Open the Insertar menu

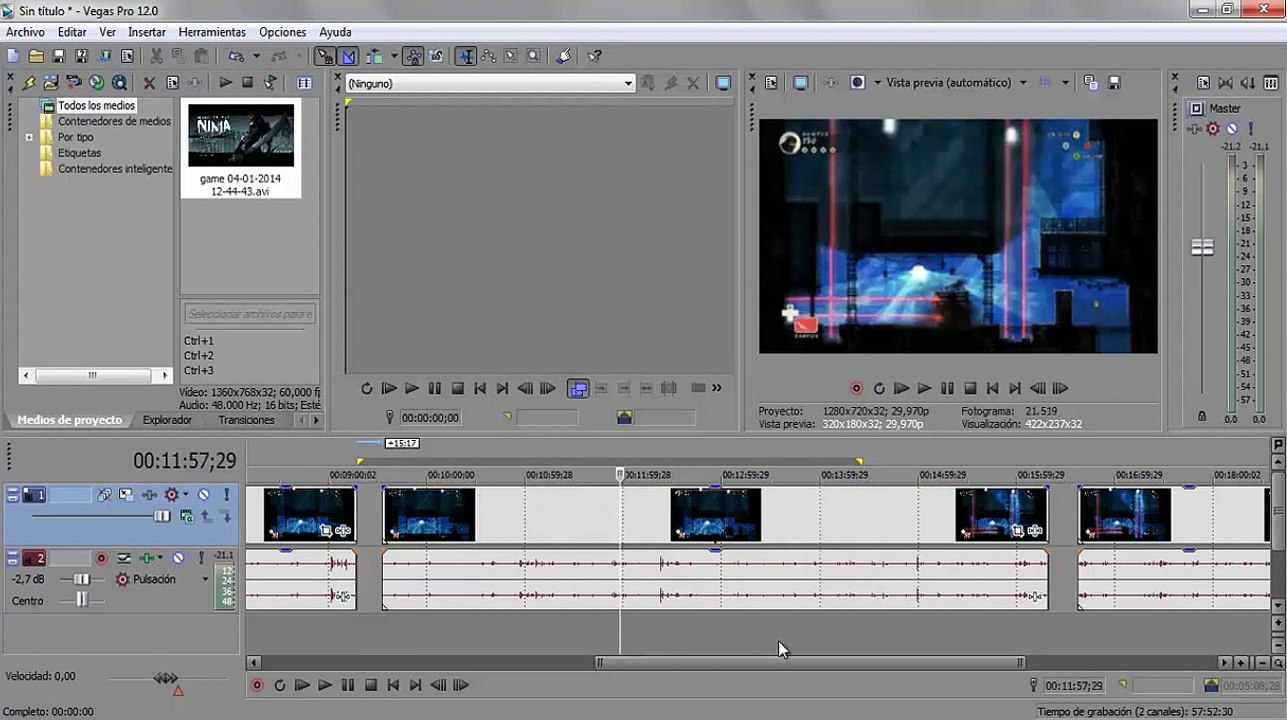coord(147,32)
